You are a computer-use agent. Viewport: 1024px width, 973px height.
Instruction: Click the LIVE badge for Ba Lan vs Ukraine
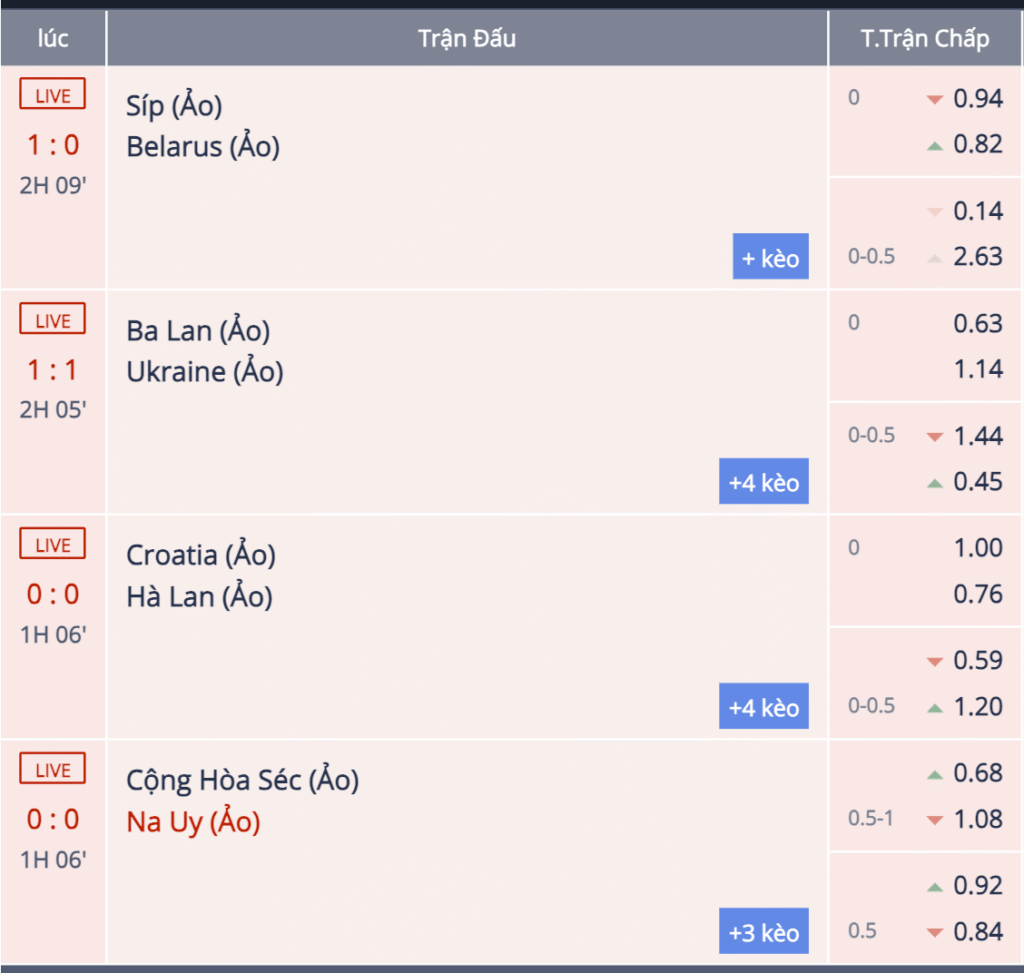pyautogui.click(x=53, y=321)
